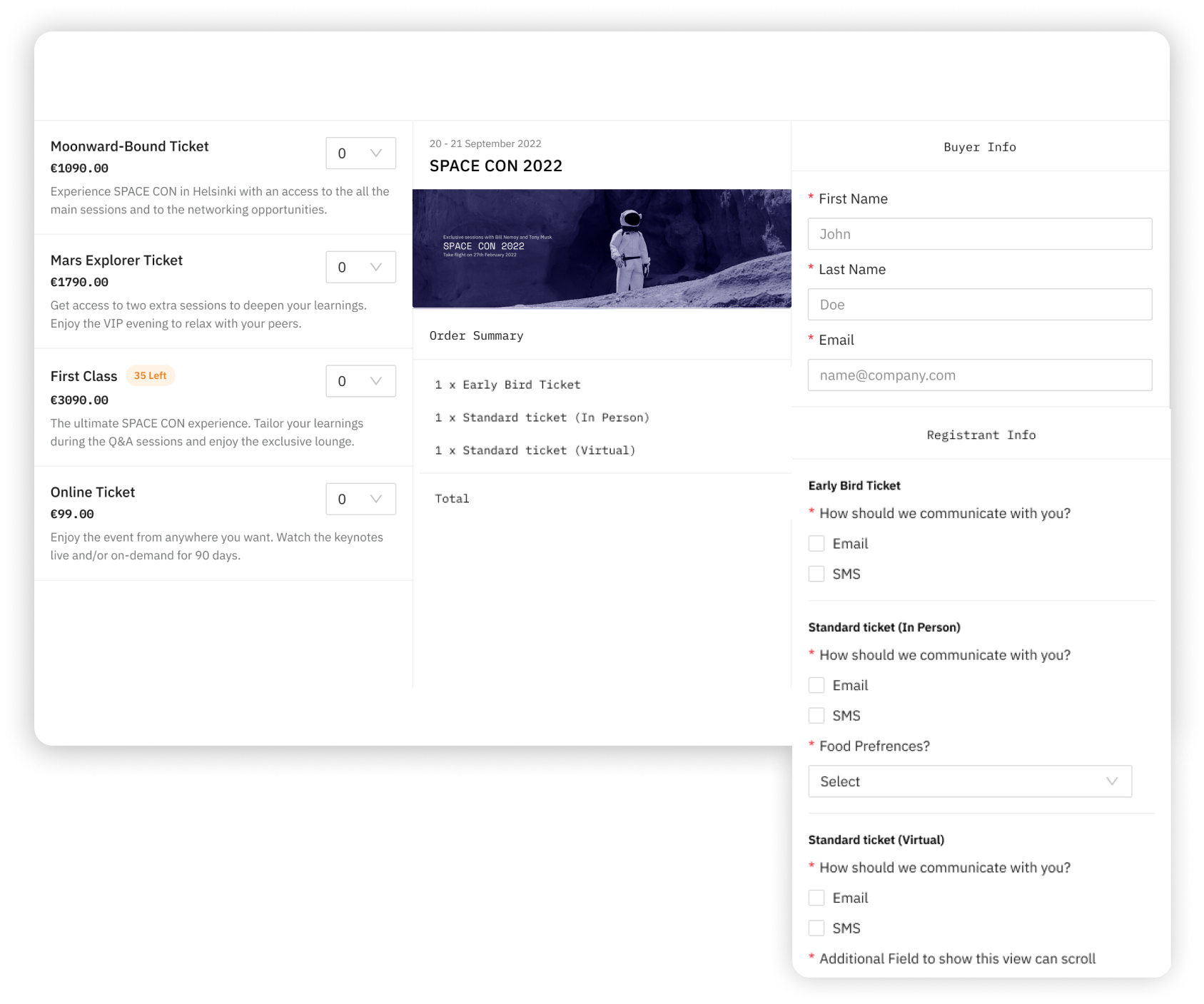
Task: Click the 1 x Standard ticket (In Person) line
Action: point(542,417)
